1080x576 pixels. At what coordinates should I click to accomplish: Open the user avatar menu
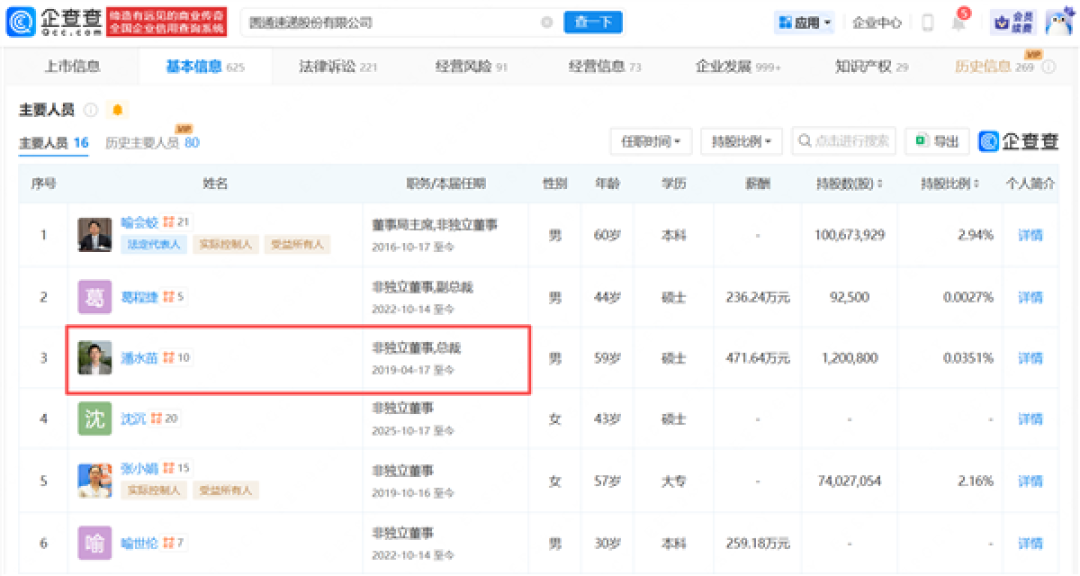click(x=1059, y=22)
